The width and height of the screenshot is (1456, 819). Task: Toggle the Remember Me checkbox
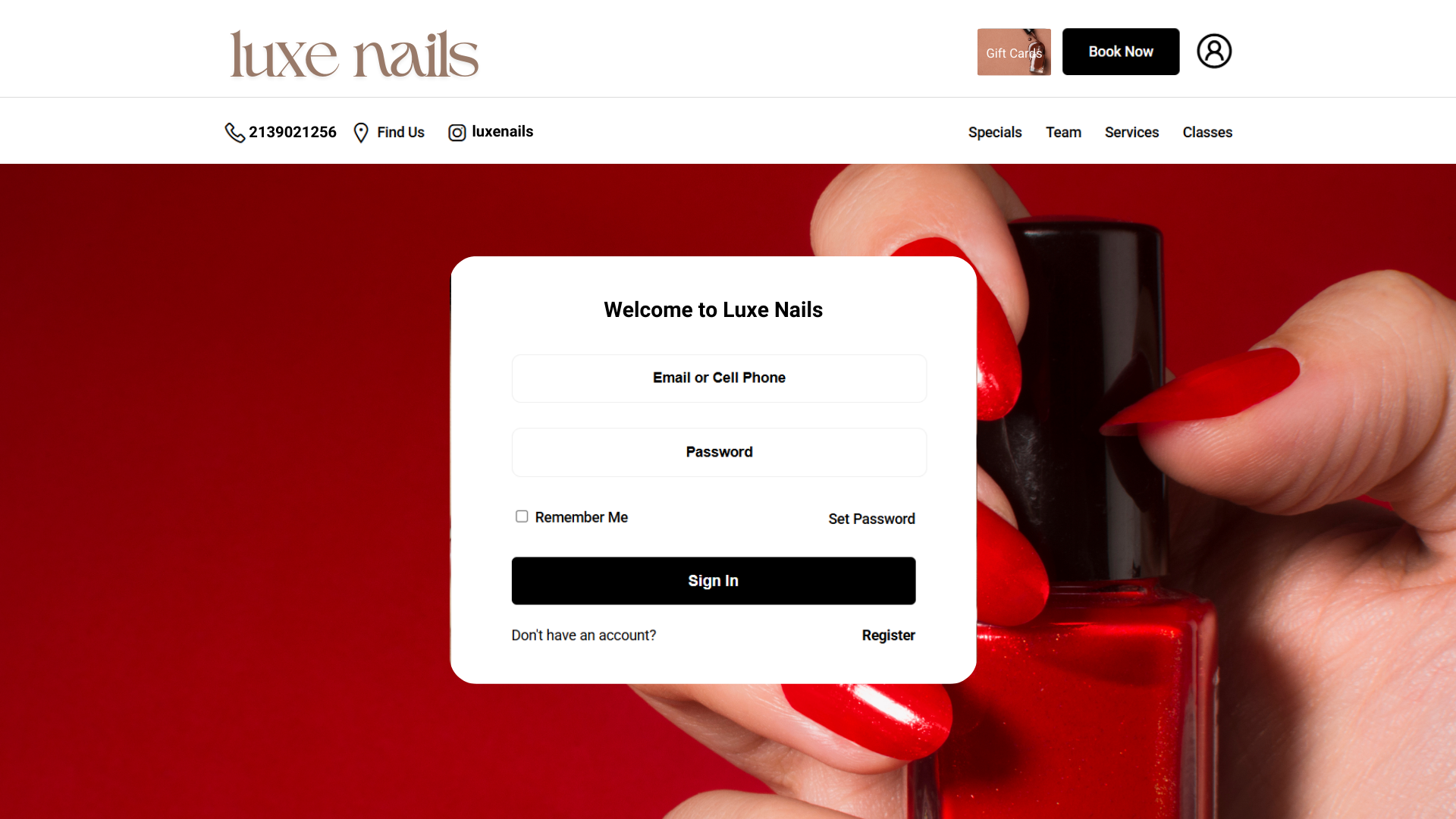[522, 516]
